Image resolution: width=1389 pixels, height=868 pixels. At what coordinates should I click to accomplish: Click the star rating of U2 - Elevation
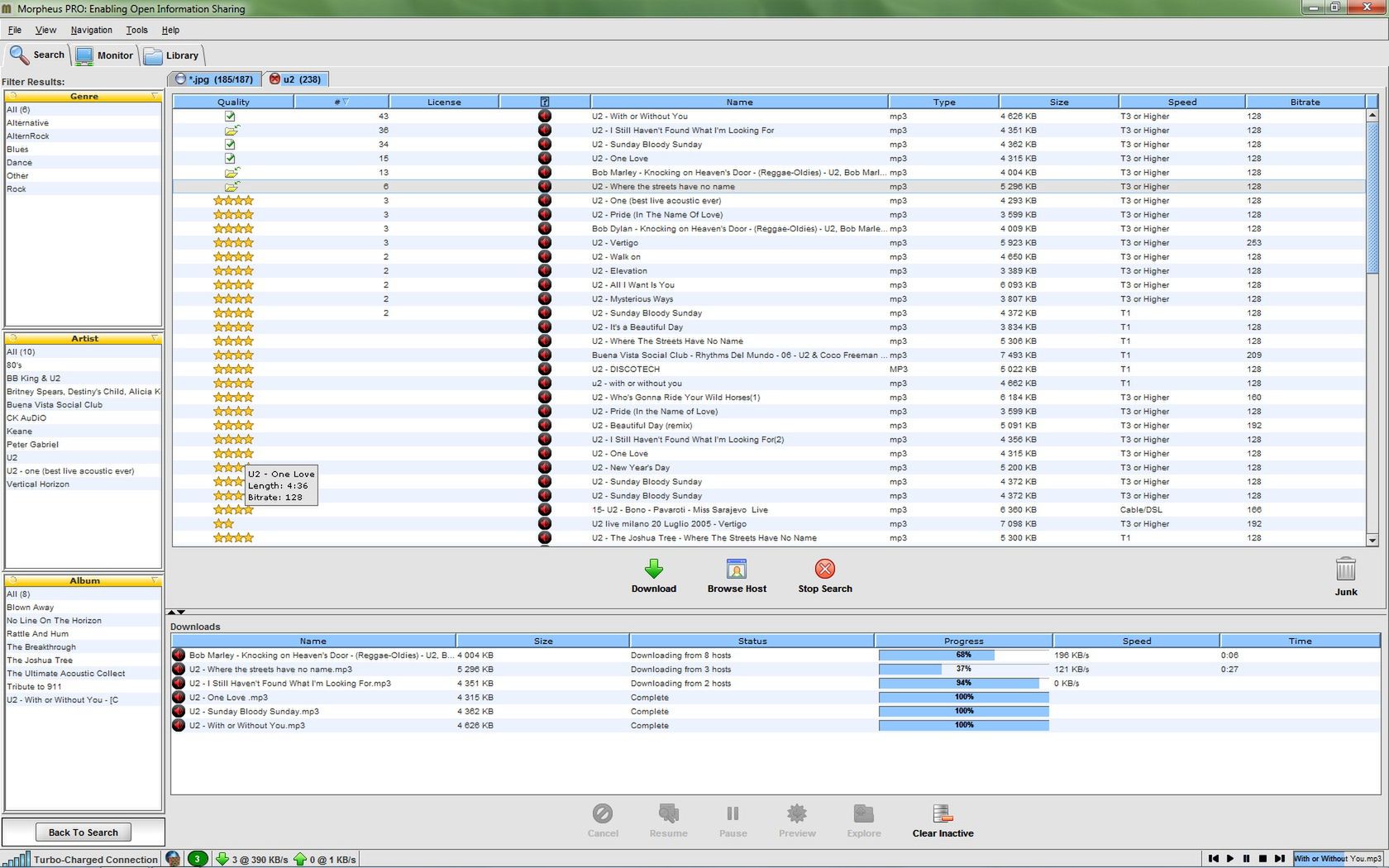click(233, 271)
